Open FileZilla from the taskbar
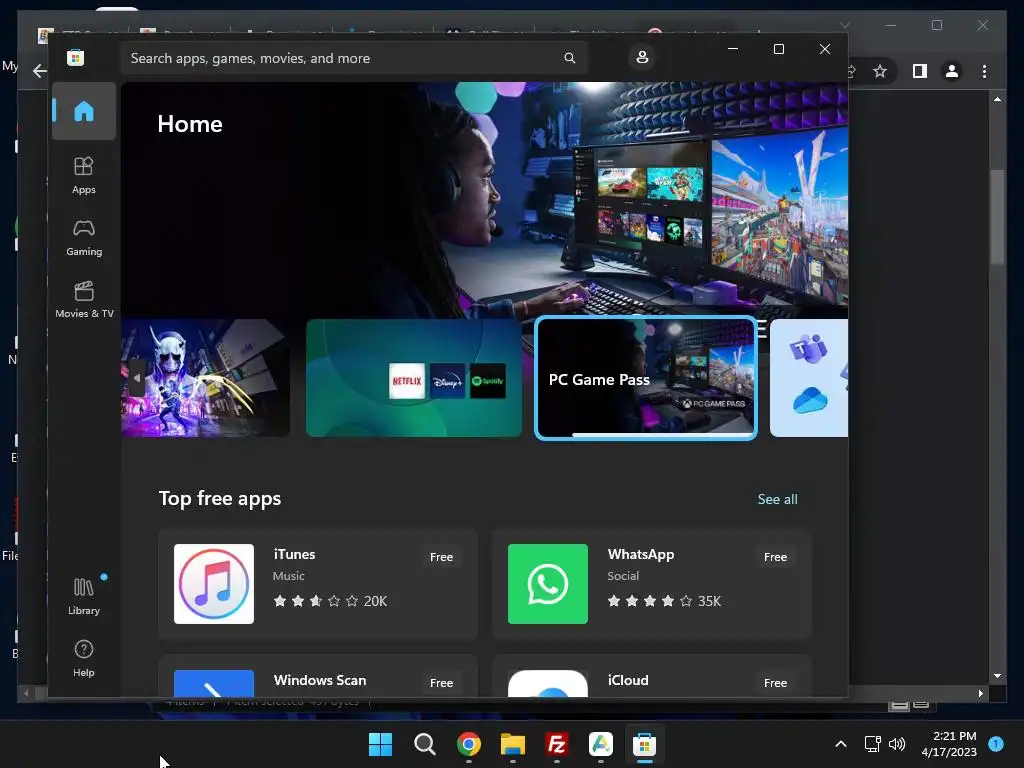The width and height of the screenshot is (1024, 768). coord(556,744)
